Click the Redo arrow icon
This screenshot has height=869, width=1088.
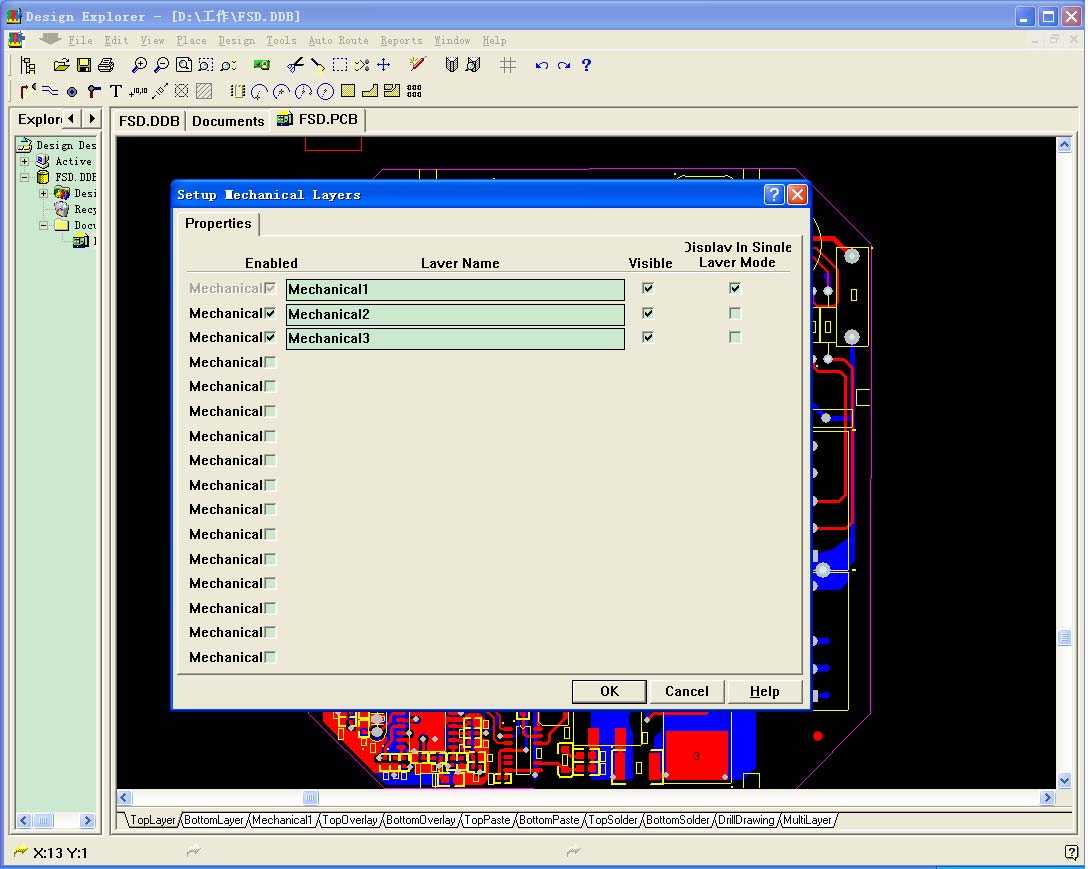(564, 65)
